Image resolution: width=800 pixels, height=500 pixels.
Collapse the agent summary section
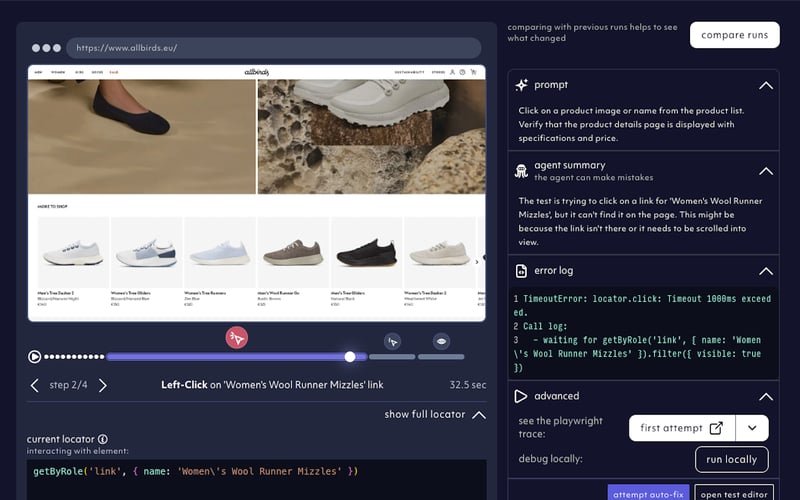[x=766, y=171]
